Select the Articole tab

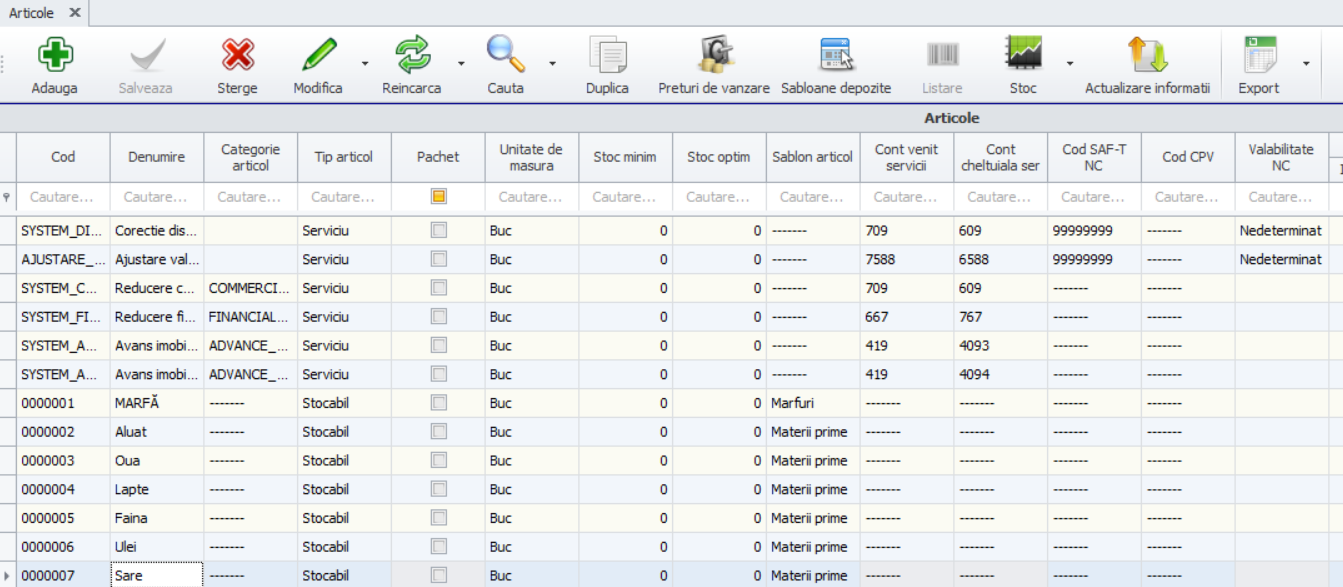pos(31,13)
